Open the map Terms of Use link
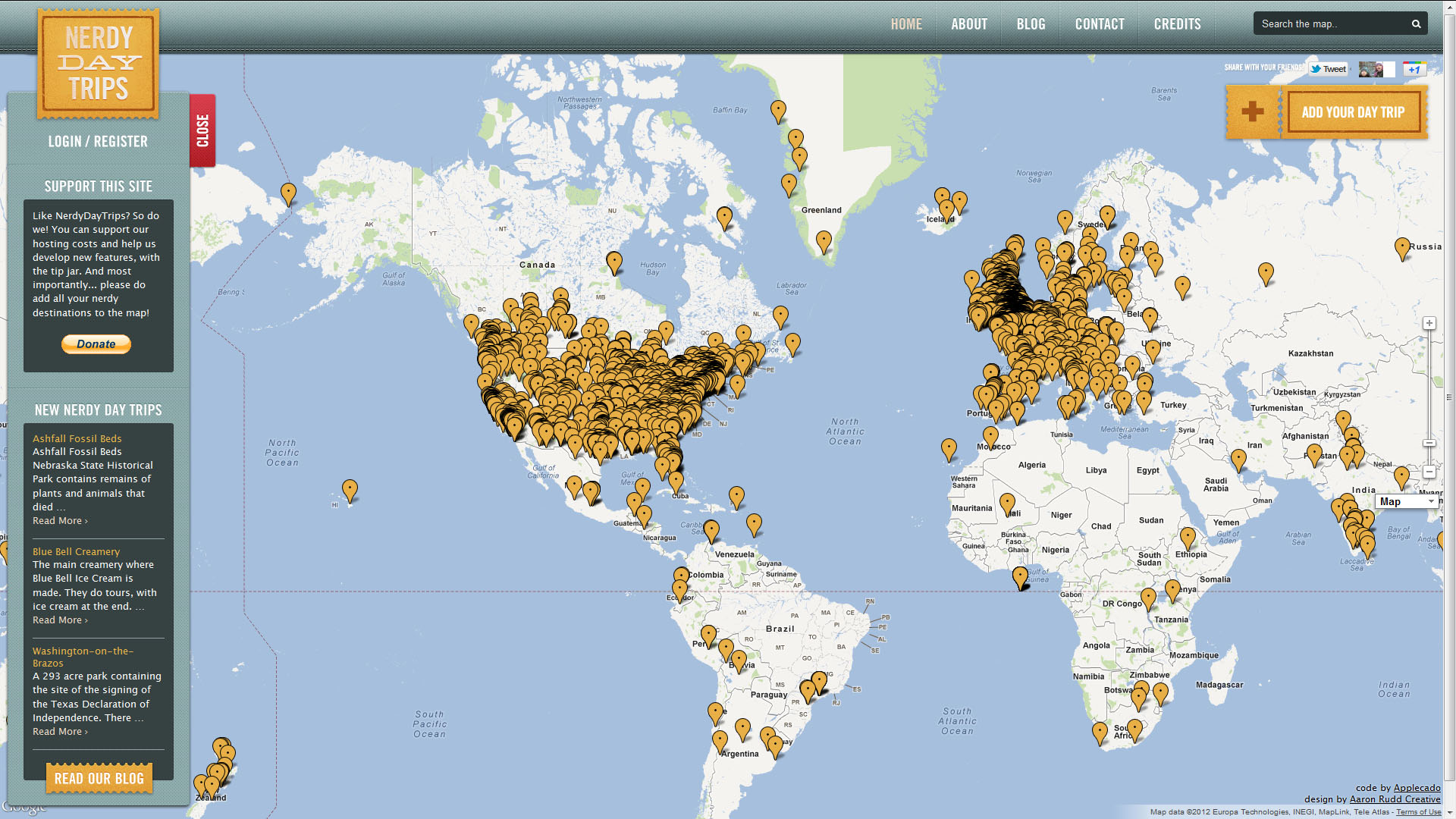This screenshot has width=1456, height=819. point(1418,812)
